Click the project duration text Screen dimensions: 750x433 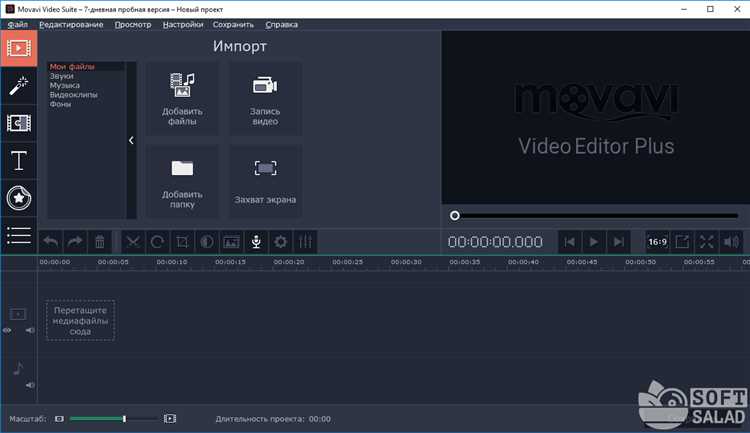click(273, 419)
